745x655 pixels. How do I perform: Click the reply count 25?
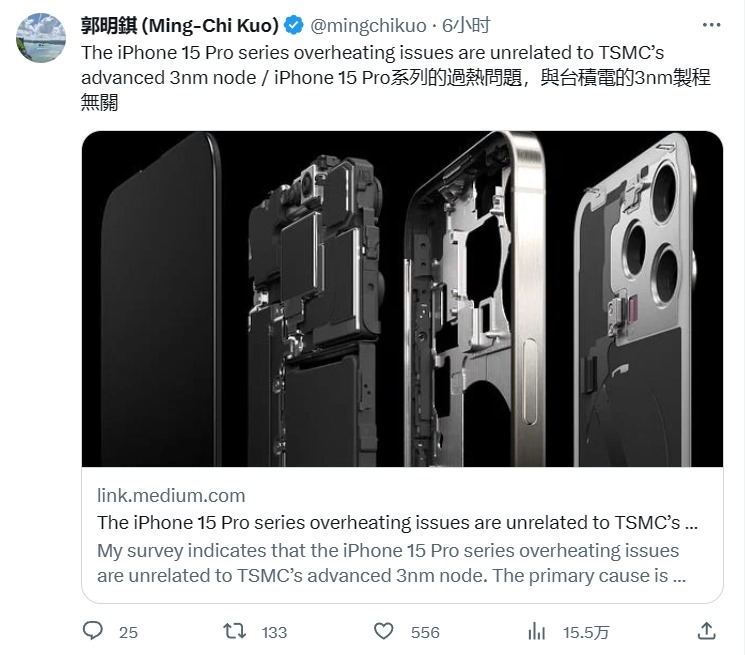point(128,632)
